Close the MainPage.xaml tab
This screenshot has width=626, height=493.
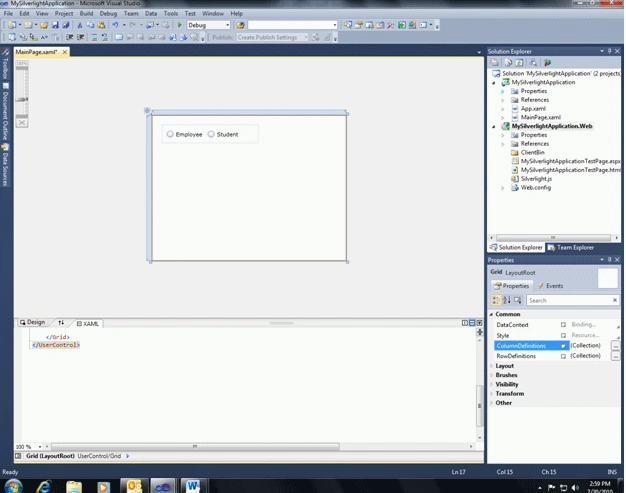point(65,52)
